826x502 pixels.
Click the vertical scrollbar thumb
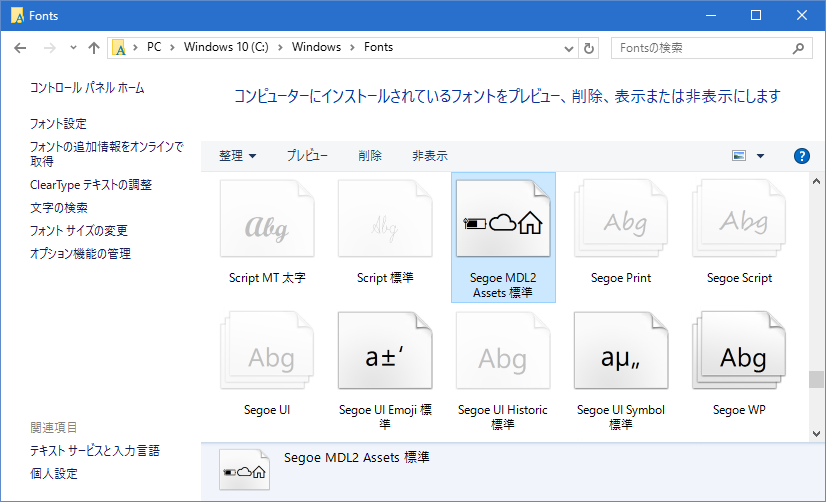pos(816,379)
